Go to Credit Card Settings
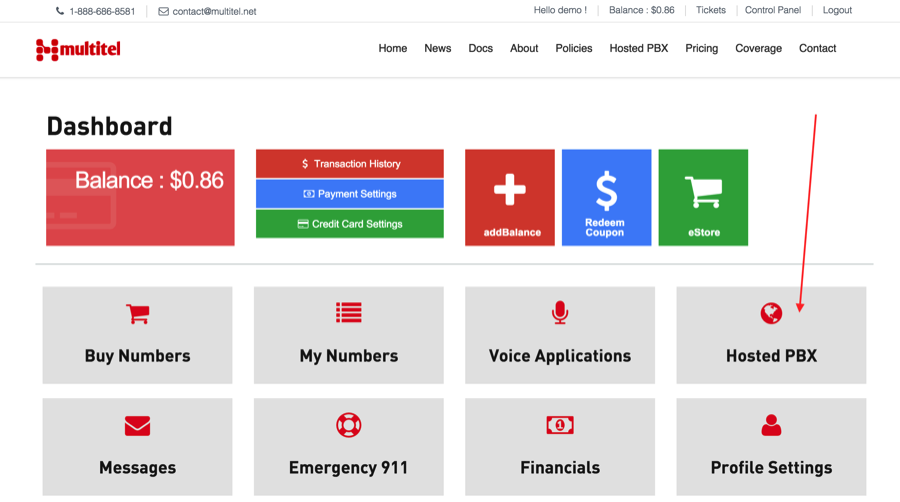The height and width of the screenshot is (502, 900). point(350,224)
